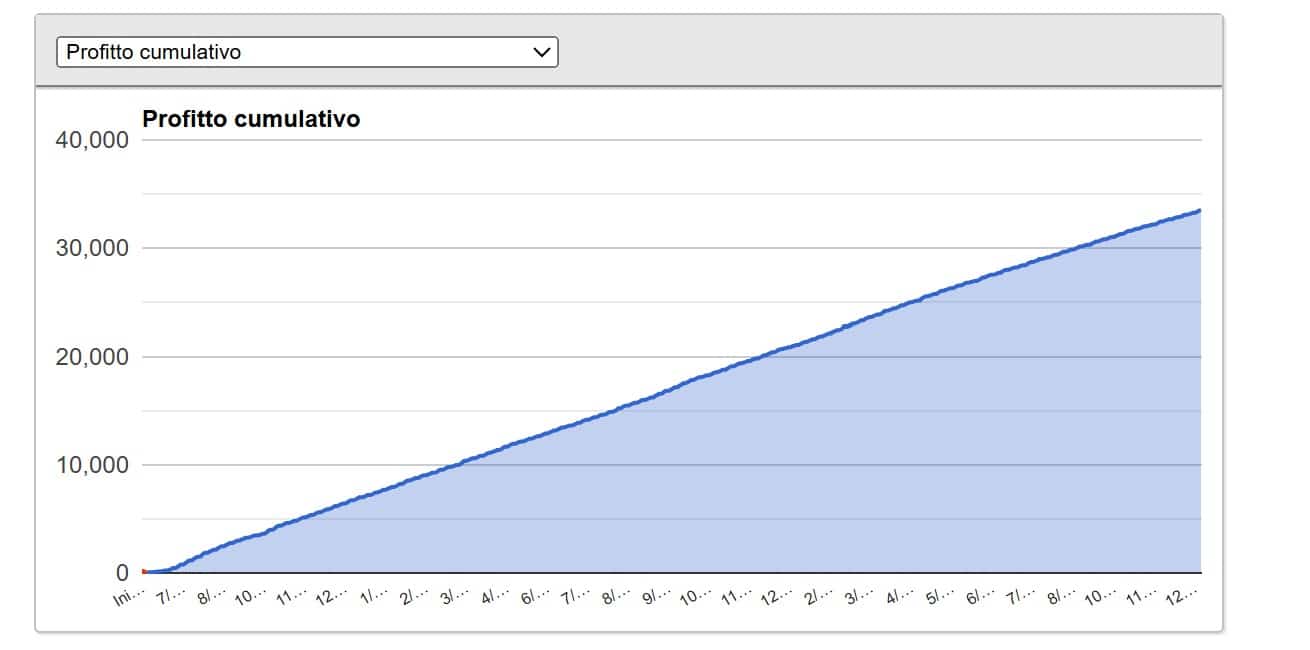Click the "1/..." x-axis date label

point(372,597)
